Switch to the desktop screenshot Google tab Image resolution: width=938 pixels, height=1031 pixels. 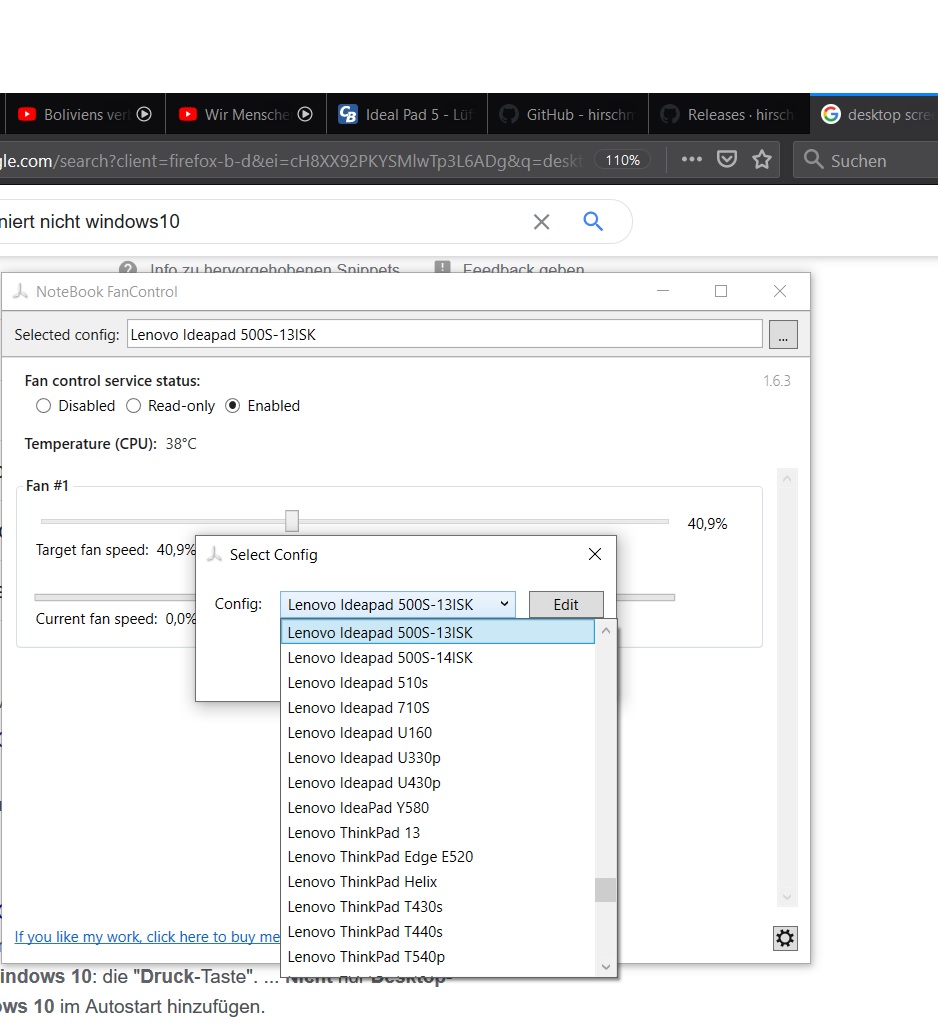coord(874,114)
